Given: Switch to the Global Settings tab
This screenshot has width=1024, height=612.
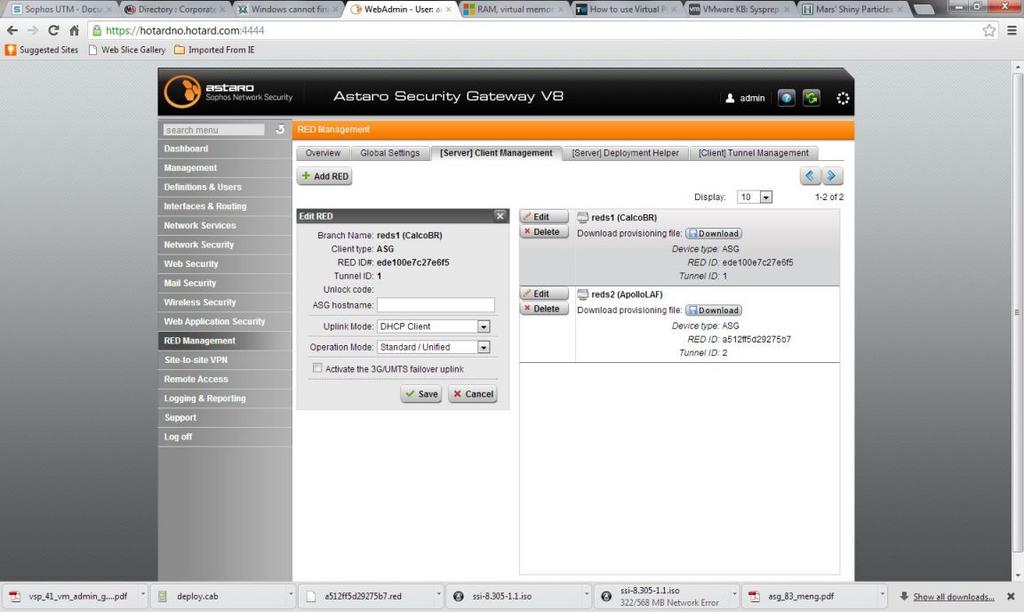Looking at the screenshot, I should pyautogui.click(x=390, y=153).
